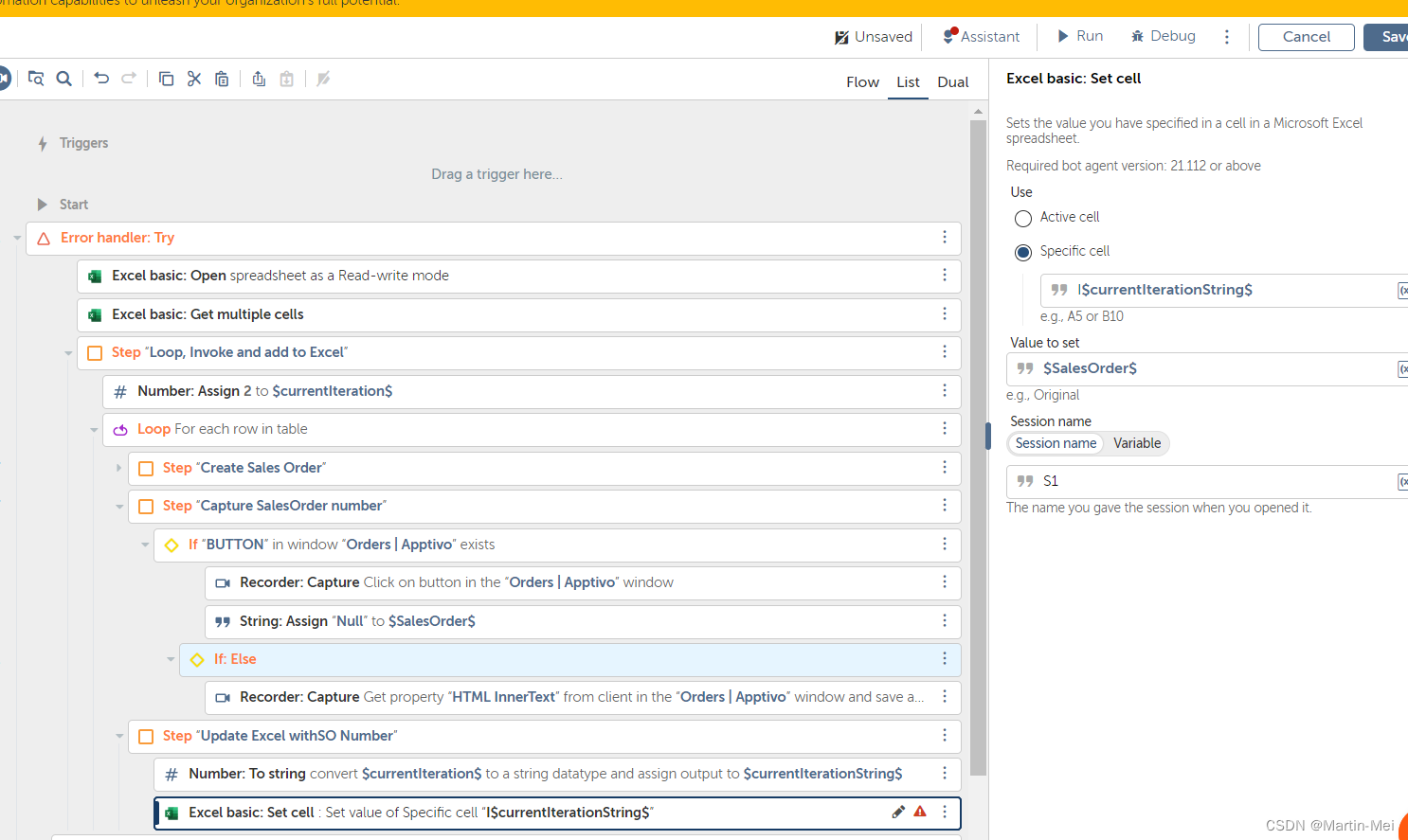Edit the specific cell address field

(x=1222, y=291)
